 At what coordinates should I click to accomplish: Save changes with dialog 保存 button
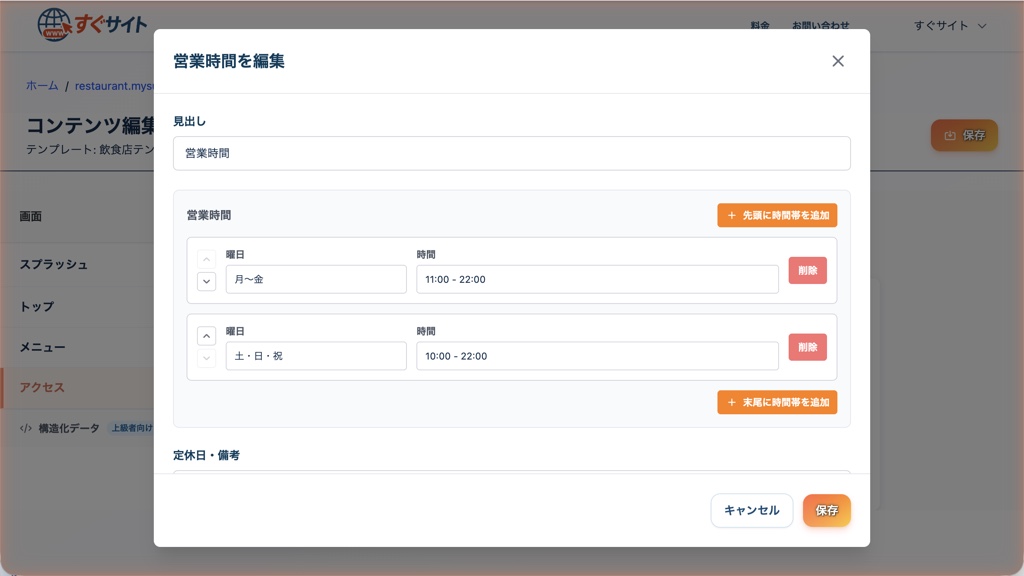(x=826, y=510)
